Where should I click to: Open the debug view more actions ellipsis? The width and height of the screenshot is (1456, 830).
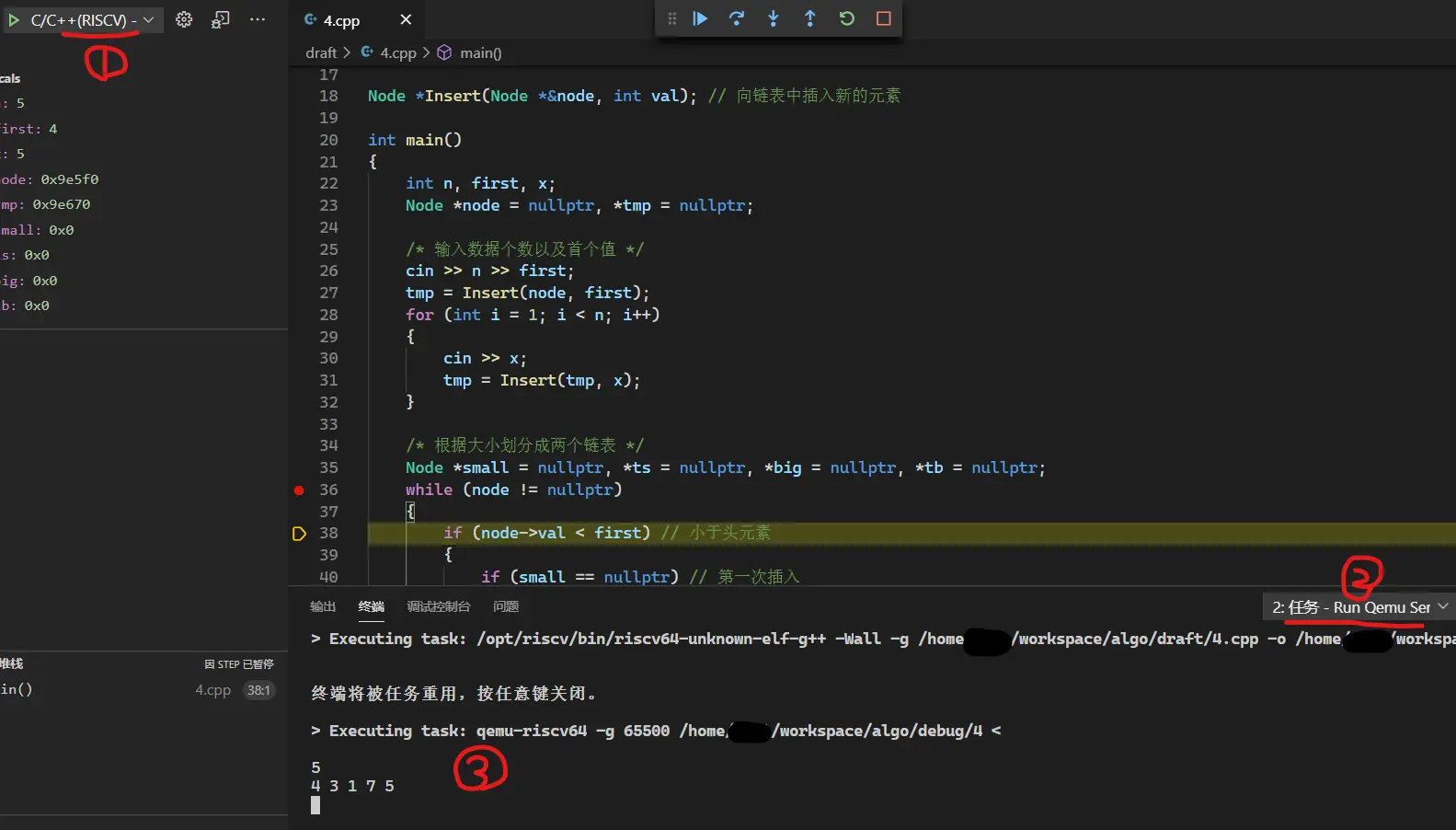pyautogui.click(x=258, y=19)
